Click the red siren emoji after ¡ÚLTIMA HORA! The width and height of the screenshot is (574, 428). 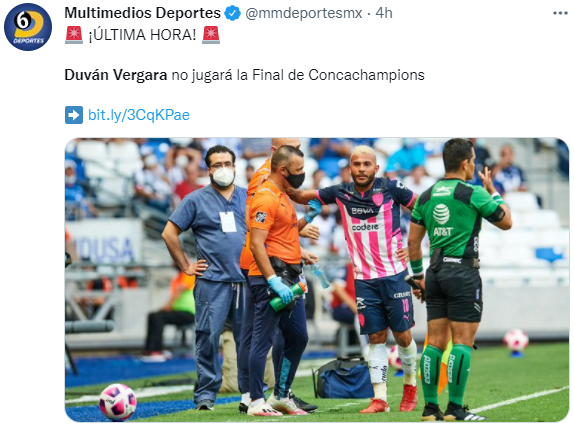[211, 35]
